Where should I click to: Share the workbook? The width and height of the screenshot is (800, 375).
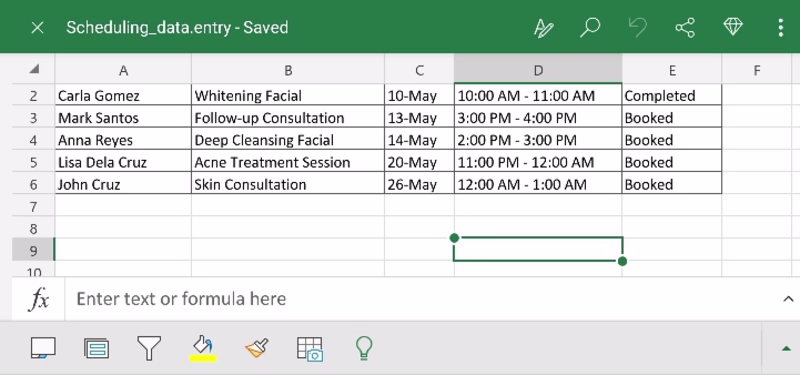click(685, 28)
